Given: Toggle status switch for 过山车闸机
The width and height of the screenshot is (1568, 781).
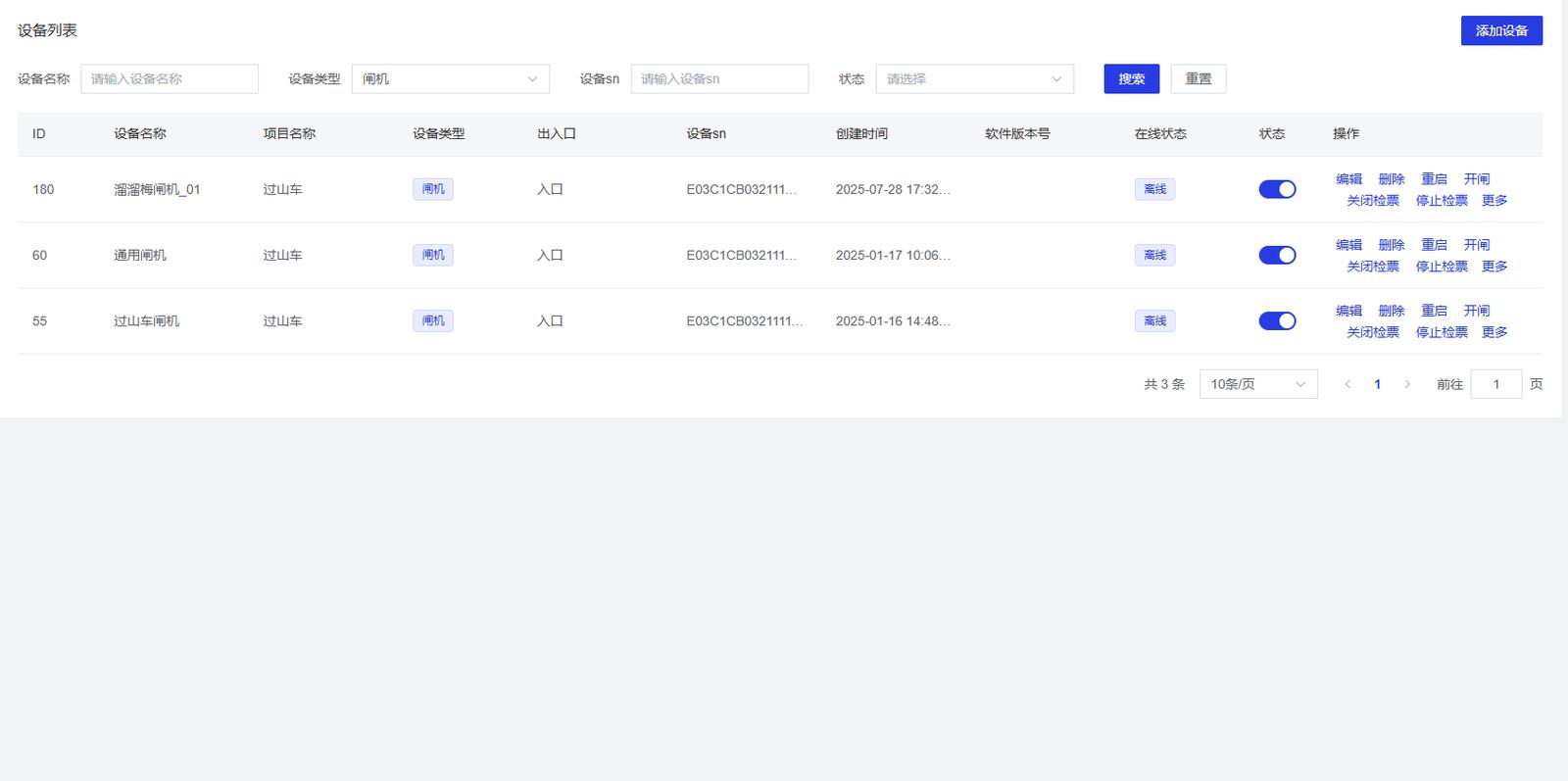Looking at the screenshot, I should tap(1277, 320).
